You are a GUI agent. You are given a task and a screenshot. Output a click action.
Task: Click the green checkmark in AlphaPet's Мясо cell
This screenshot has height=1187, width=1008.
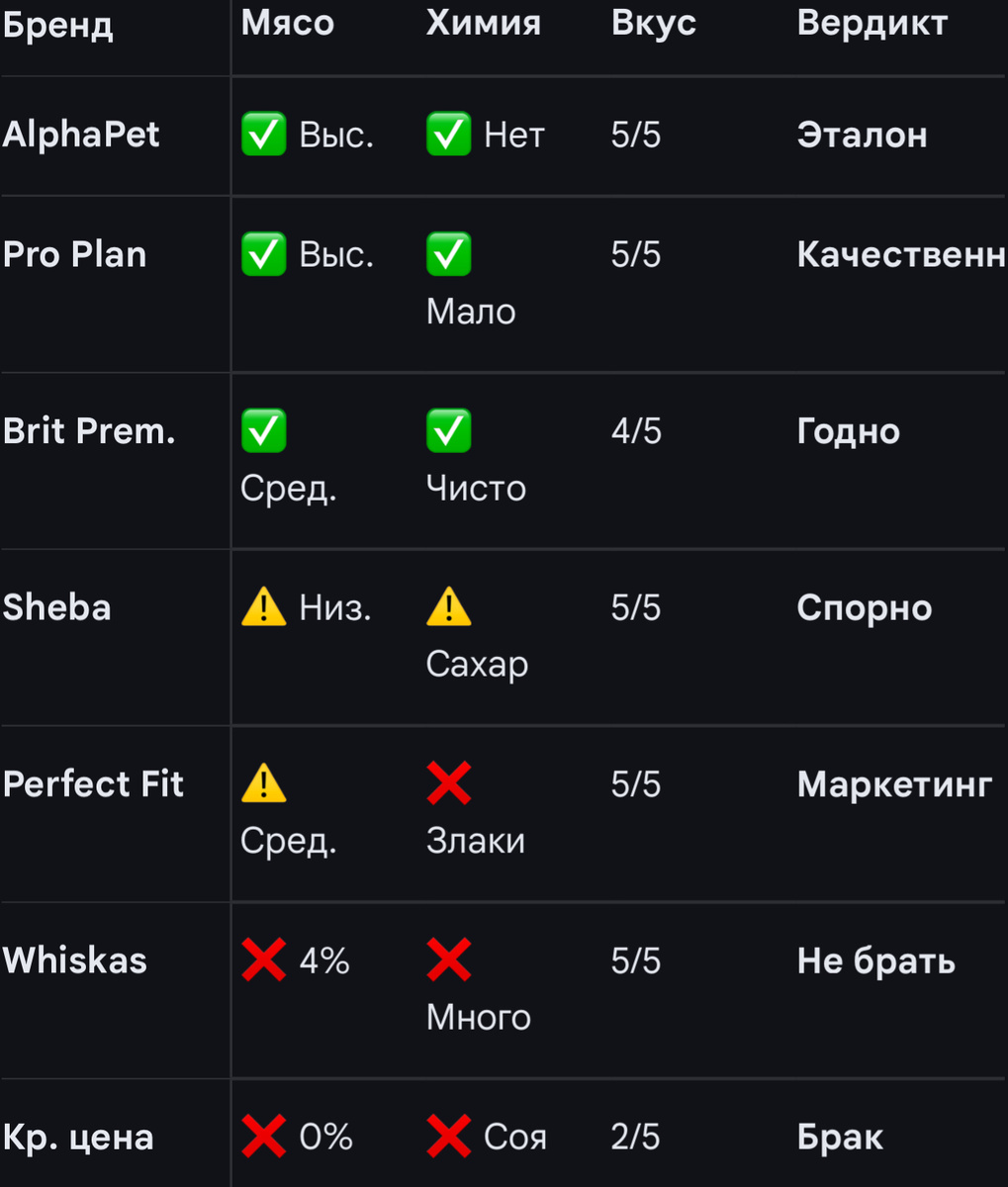click(263, 135)
